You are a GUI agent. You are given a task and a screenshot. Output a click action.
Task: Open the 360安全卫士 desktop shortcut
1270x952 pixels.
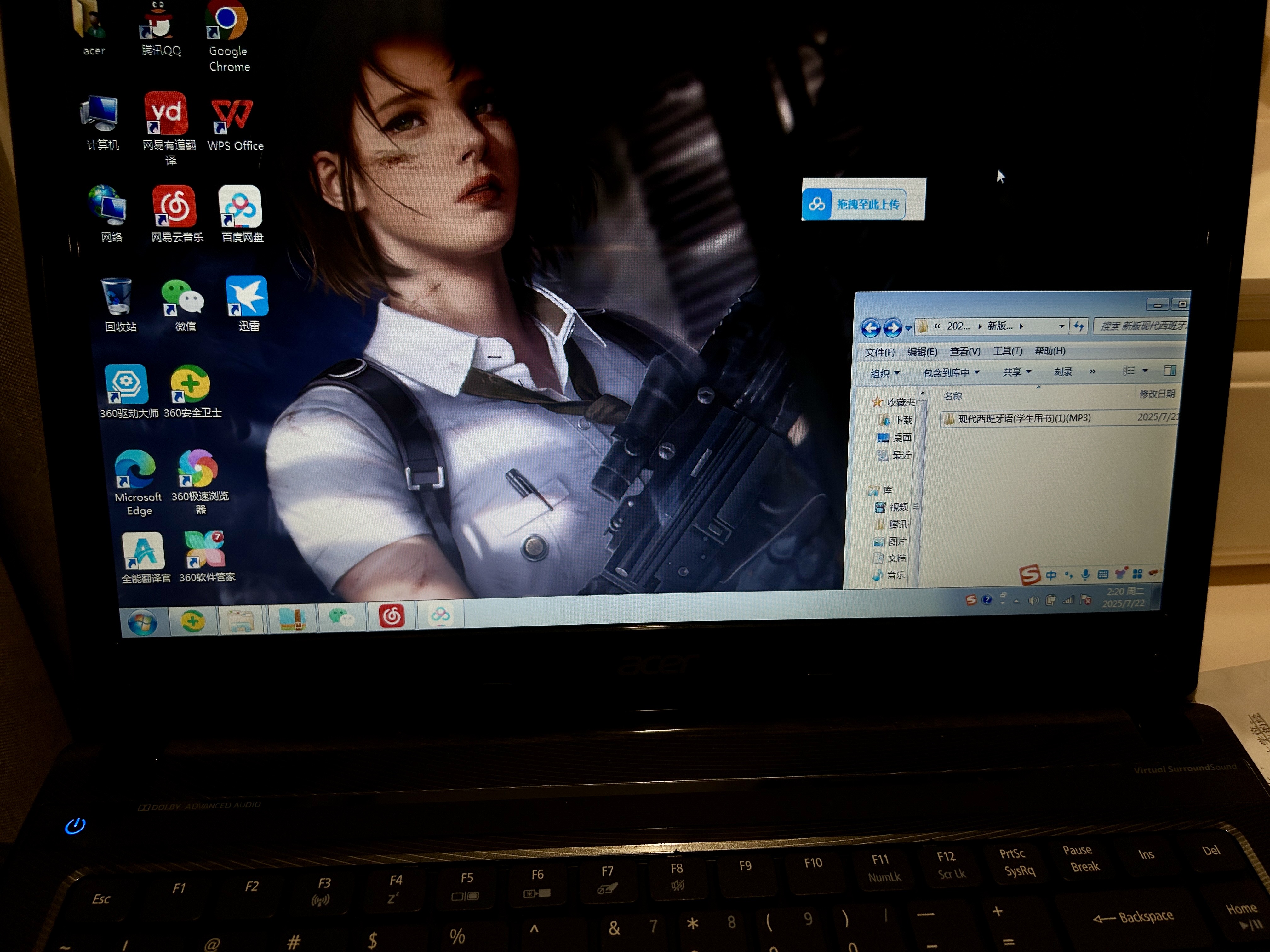(192, 391)
